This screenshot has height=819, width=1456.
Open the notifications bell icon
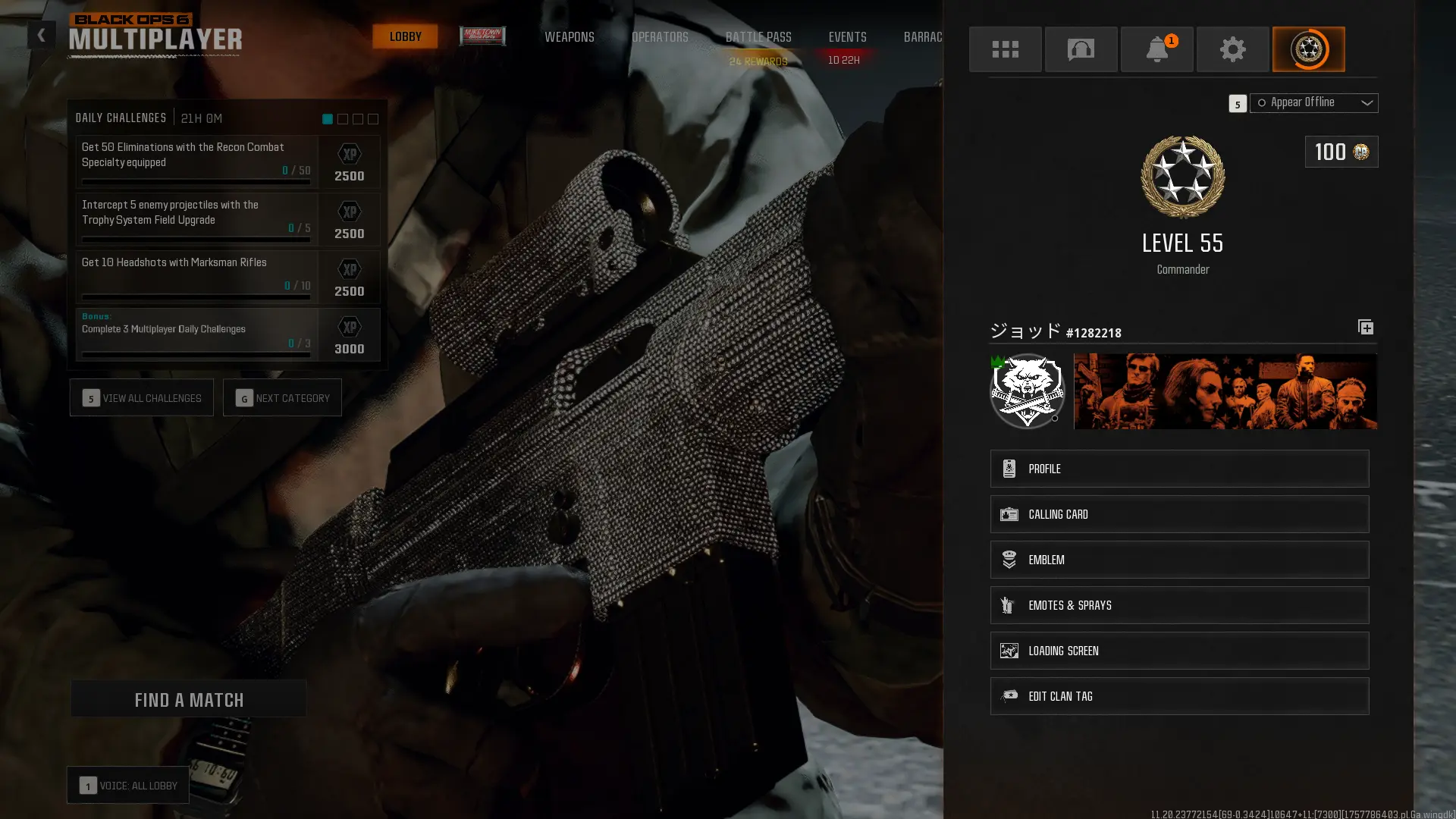coord(1156,49)
